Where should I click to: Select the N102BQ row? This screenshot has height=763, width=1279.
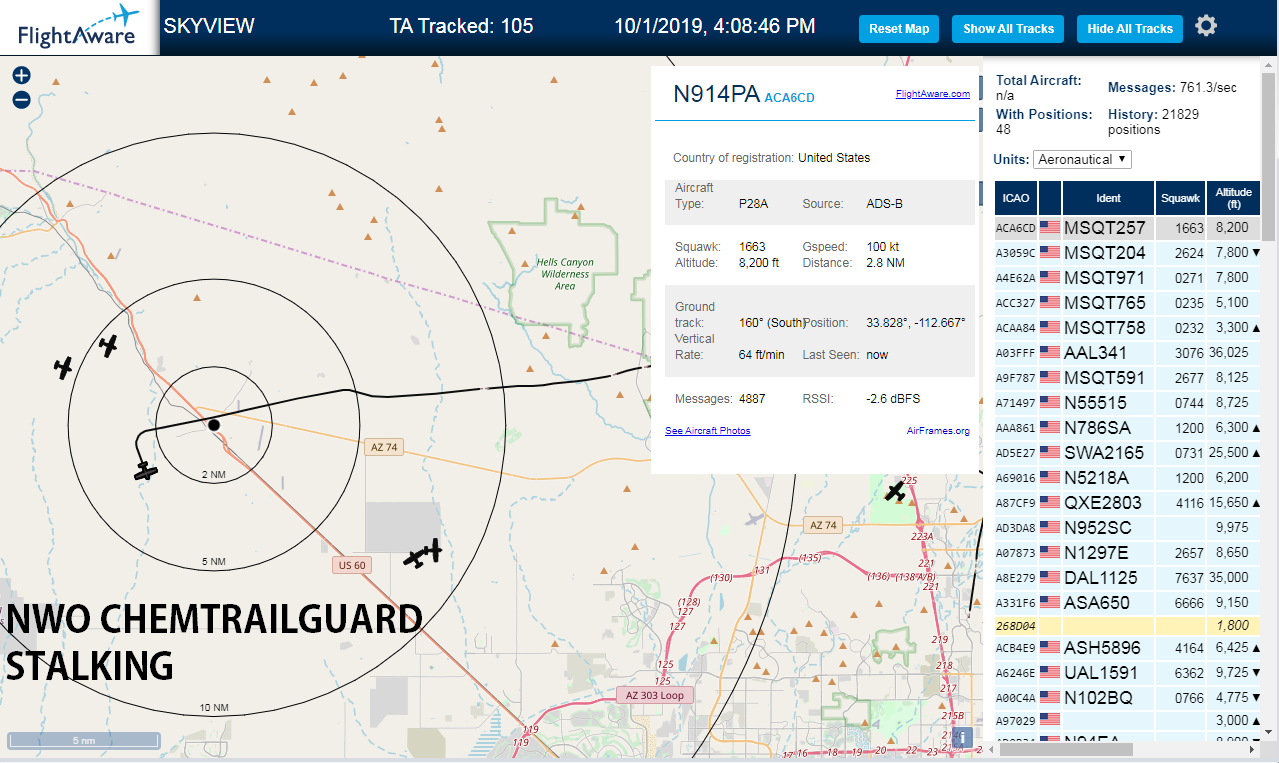1127,698
